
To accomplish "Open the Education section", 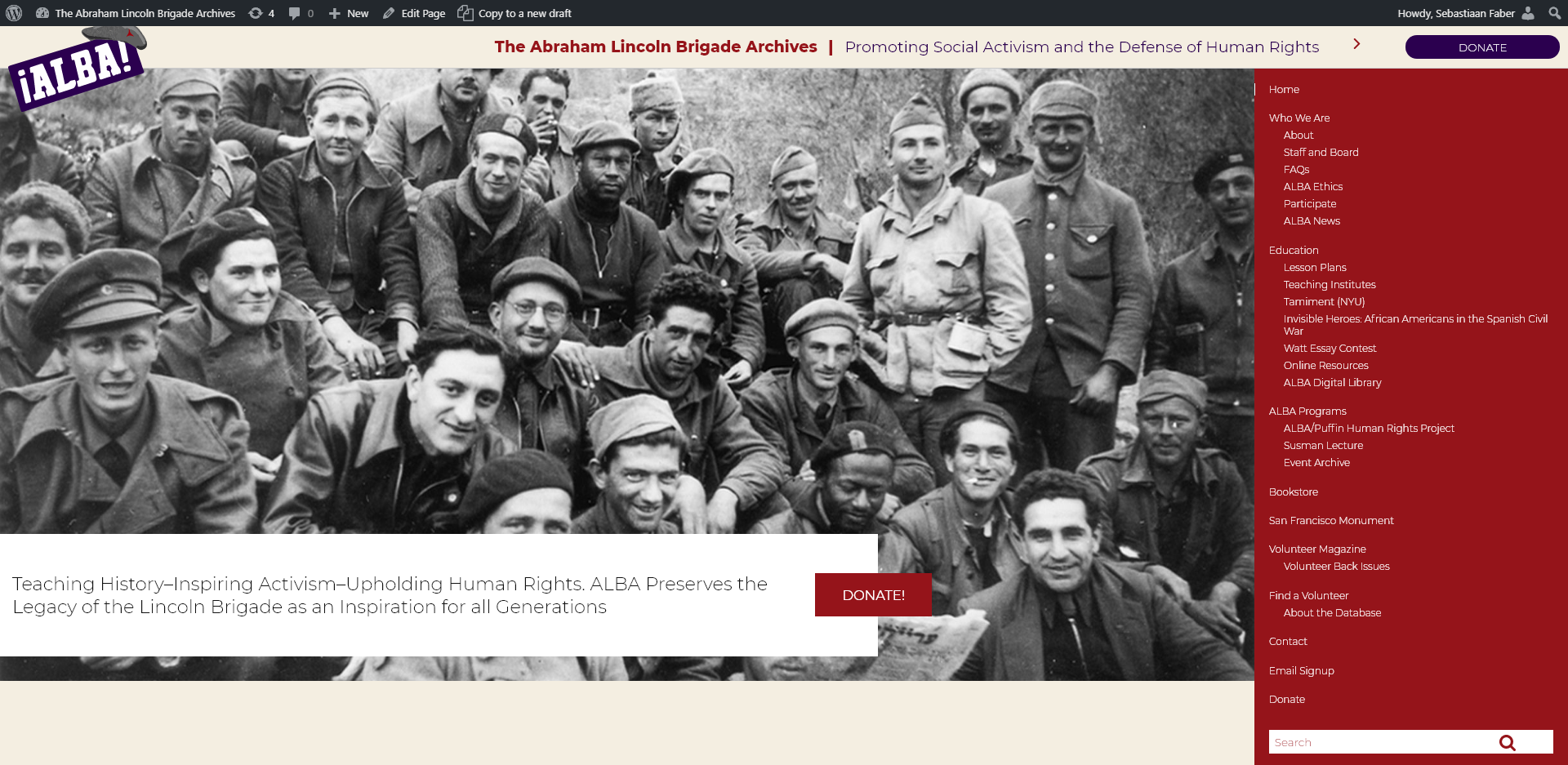I will (1294, 251).
